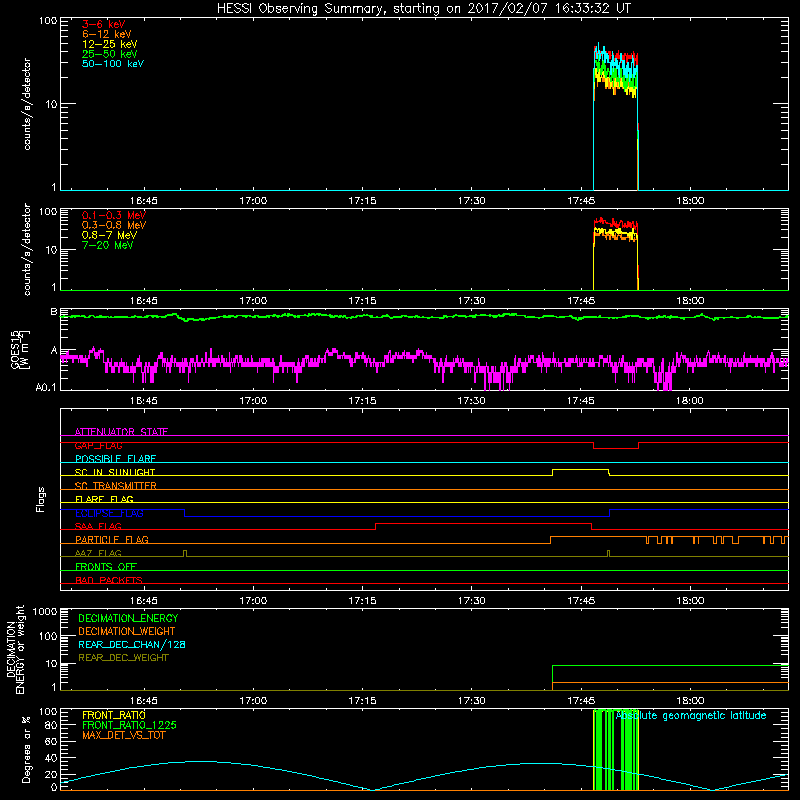Click 18:00 tick under the keV panel
Image resolution: width=800 pixels, height=800 pixels.
pos(690,201)
